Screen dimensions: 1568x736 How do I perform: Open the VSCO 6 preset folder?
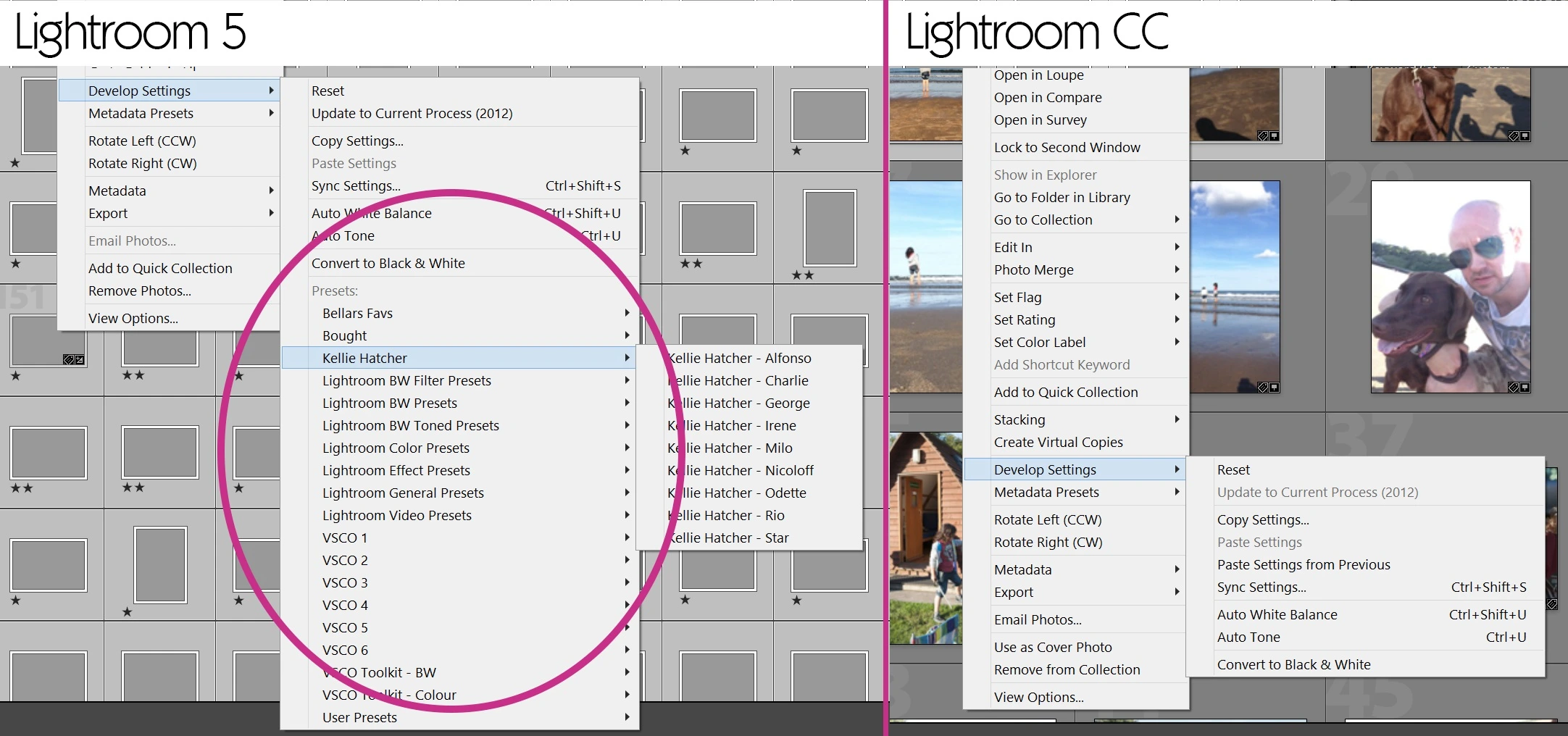click(460, 650)
